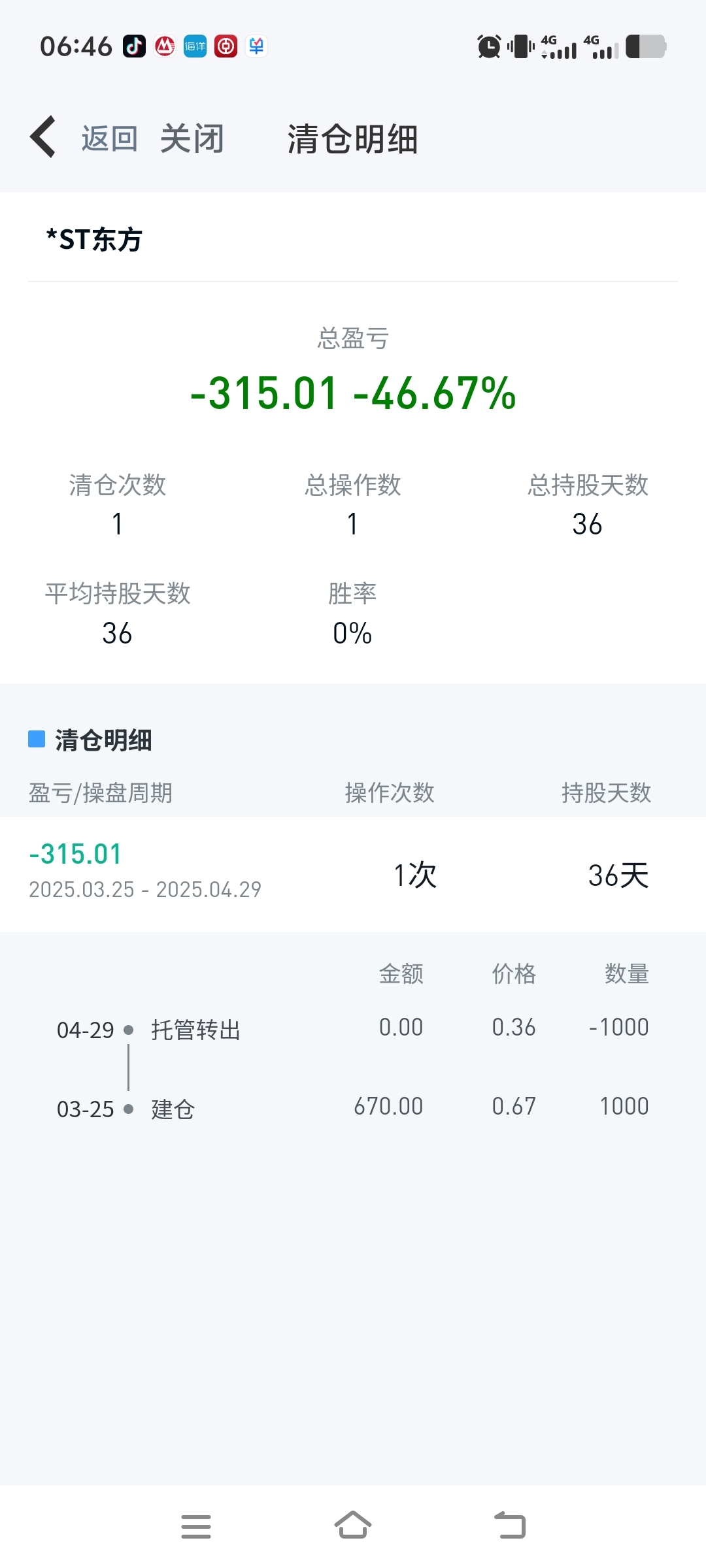Open the TikTok notification icon
This screenshot has width=706, height=1568.
[135, 46]
